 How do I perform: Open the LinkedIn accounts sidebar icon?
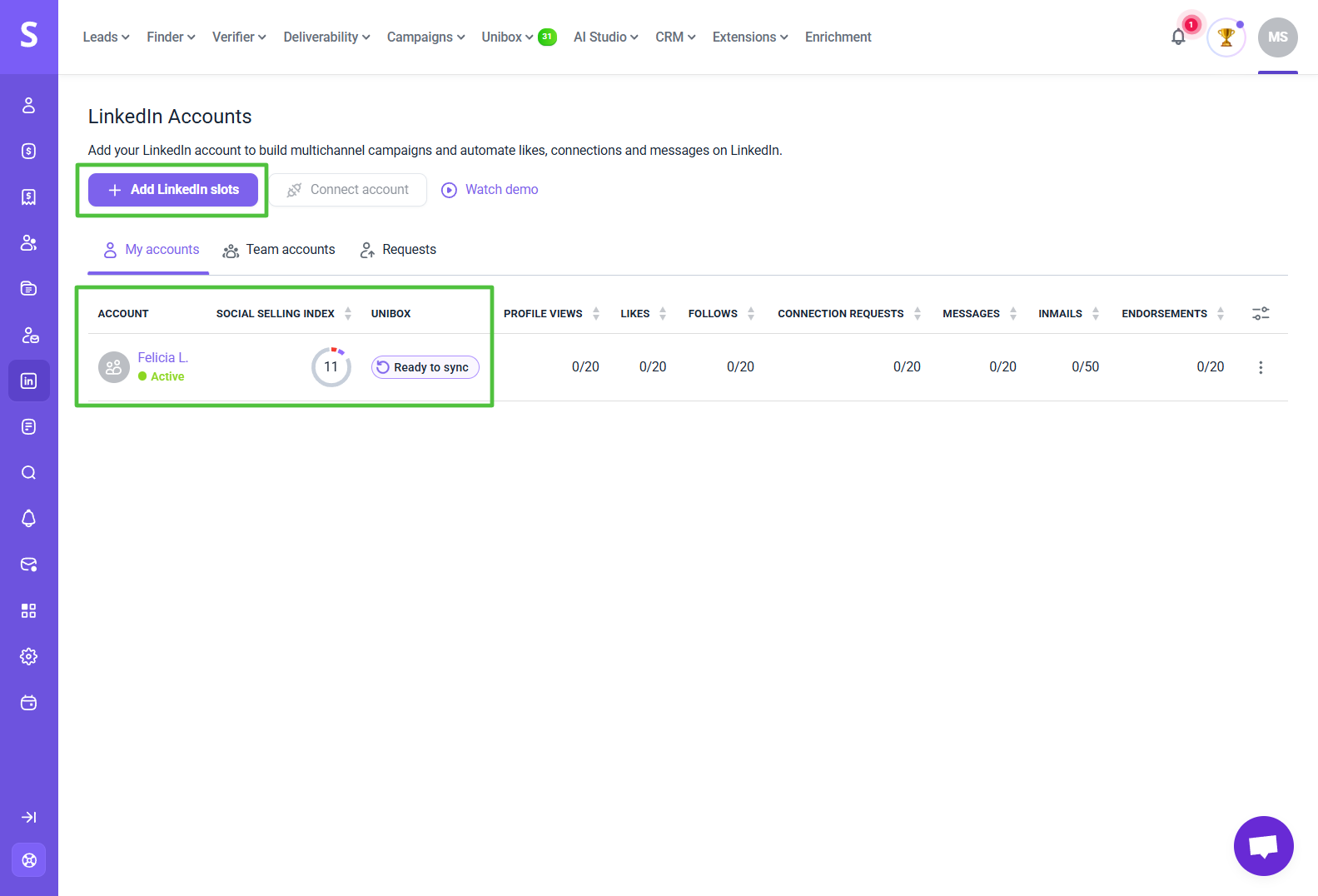[29, 381]
